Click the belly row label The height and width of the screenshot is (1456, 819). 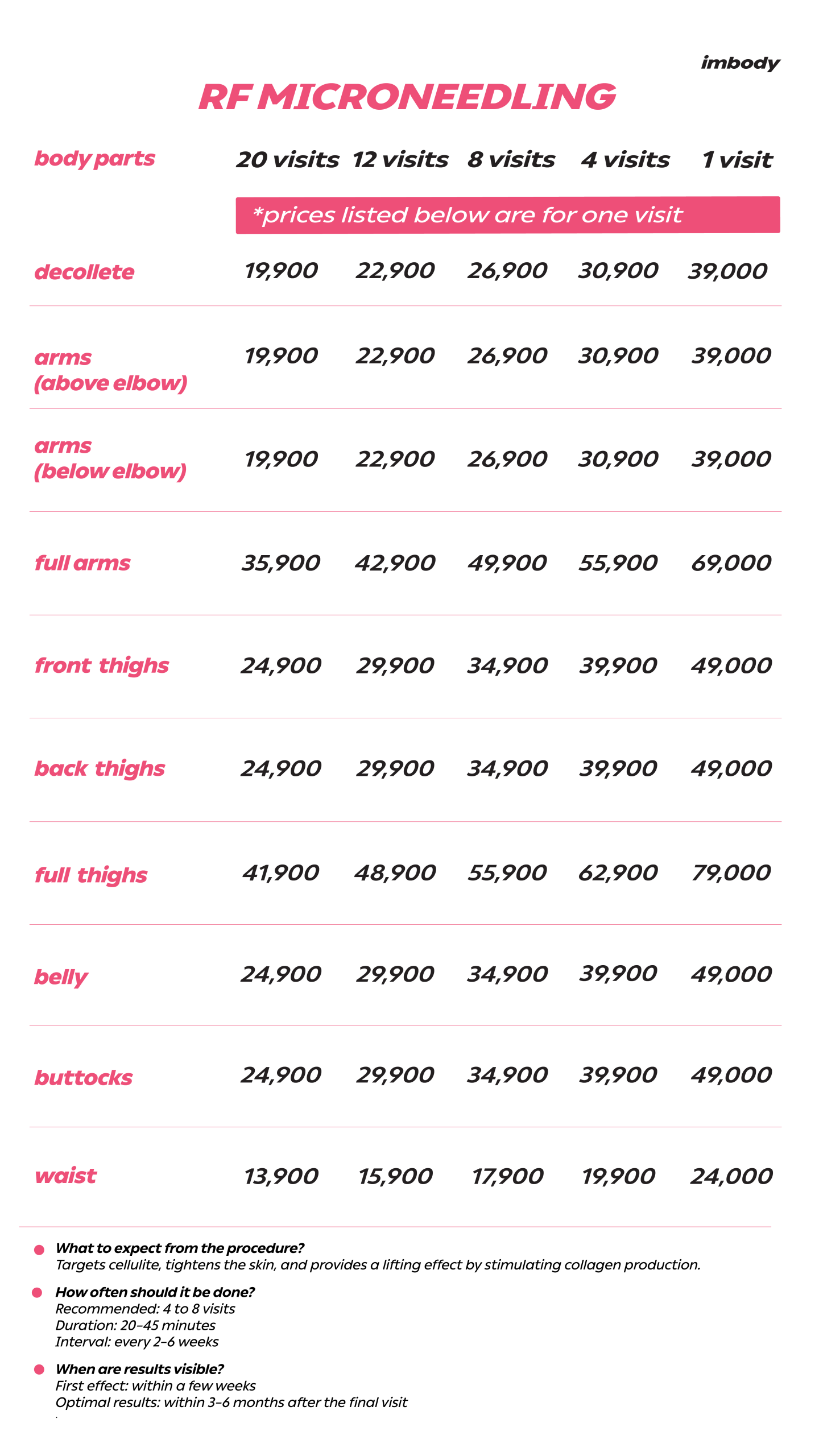[61, 977]
